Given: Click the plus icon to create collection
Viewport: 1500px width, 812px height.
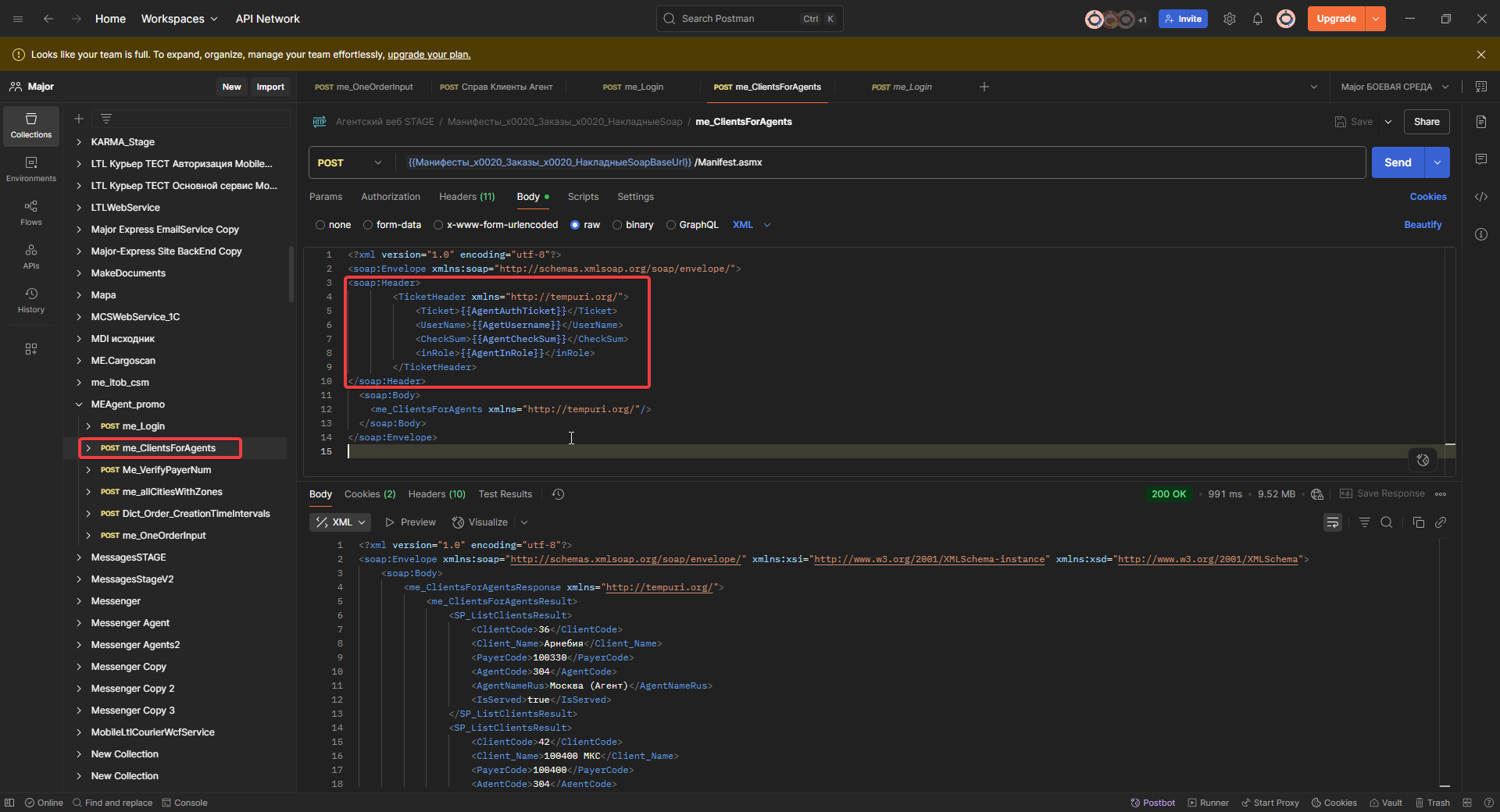Looking at the screenshot, I should click(79, 119).
